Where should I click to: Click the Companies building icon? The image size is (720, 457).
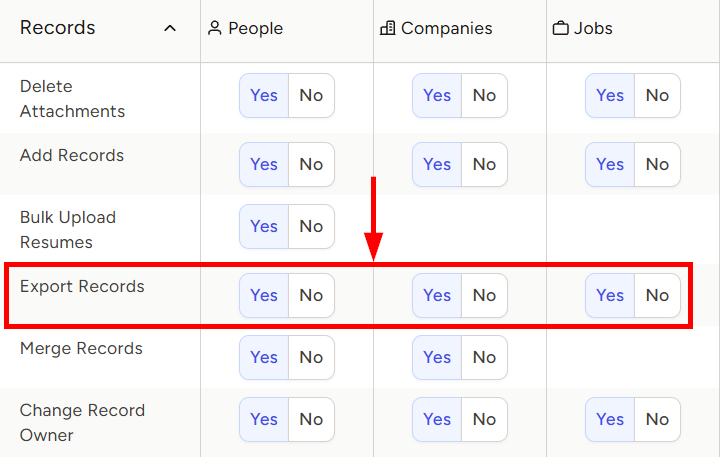point(387,28)
